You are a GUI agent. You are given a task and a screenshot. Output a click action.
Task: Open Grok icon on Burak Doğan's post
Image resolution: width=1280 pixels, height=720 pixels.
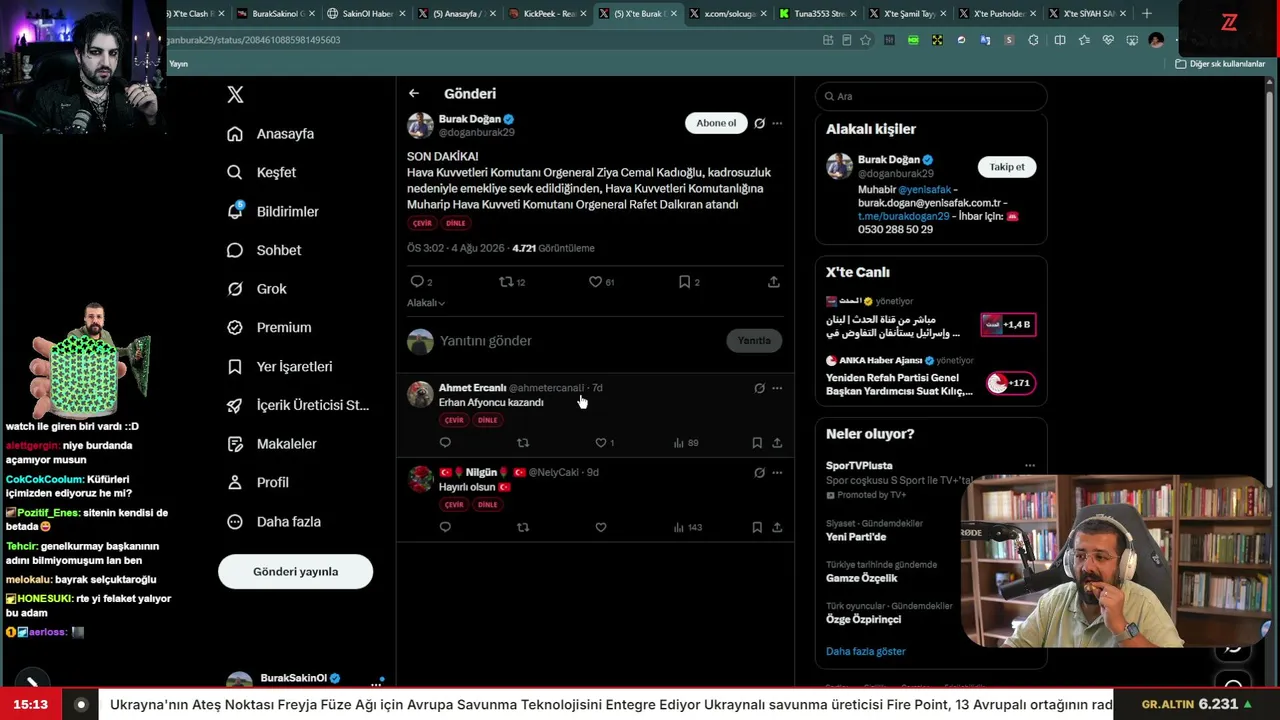759,123
